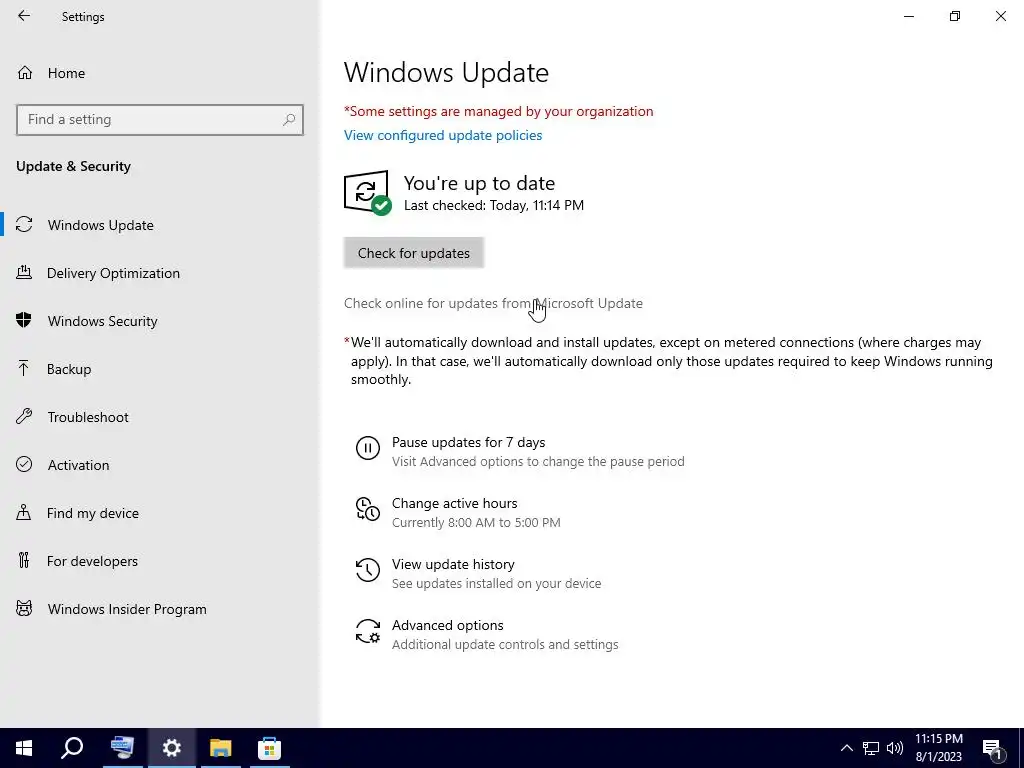
Task: Click the pause icon for Pause updates
Action: [x=368, y=448]
